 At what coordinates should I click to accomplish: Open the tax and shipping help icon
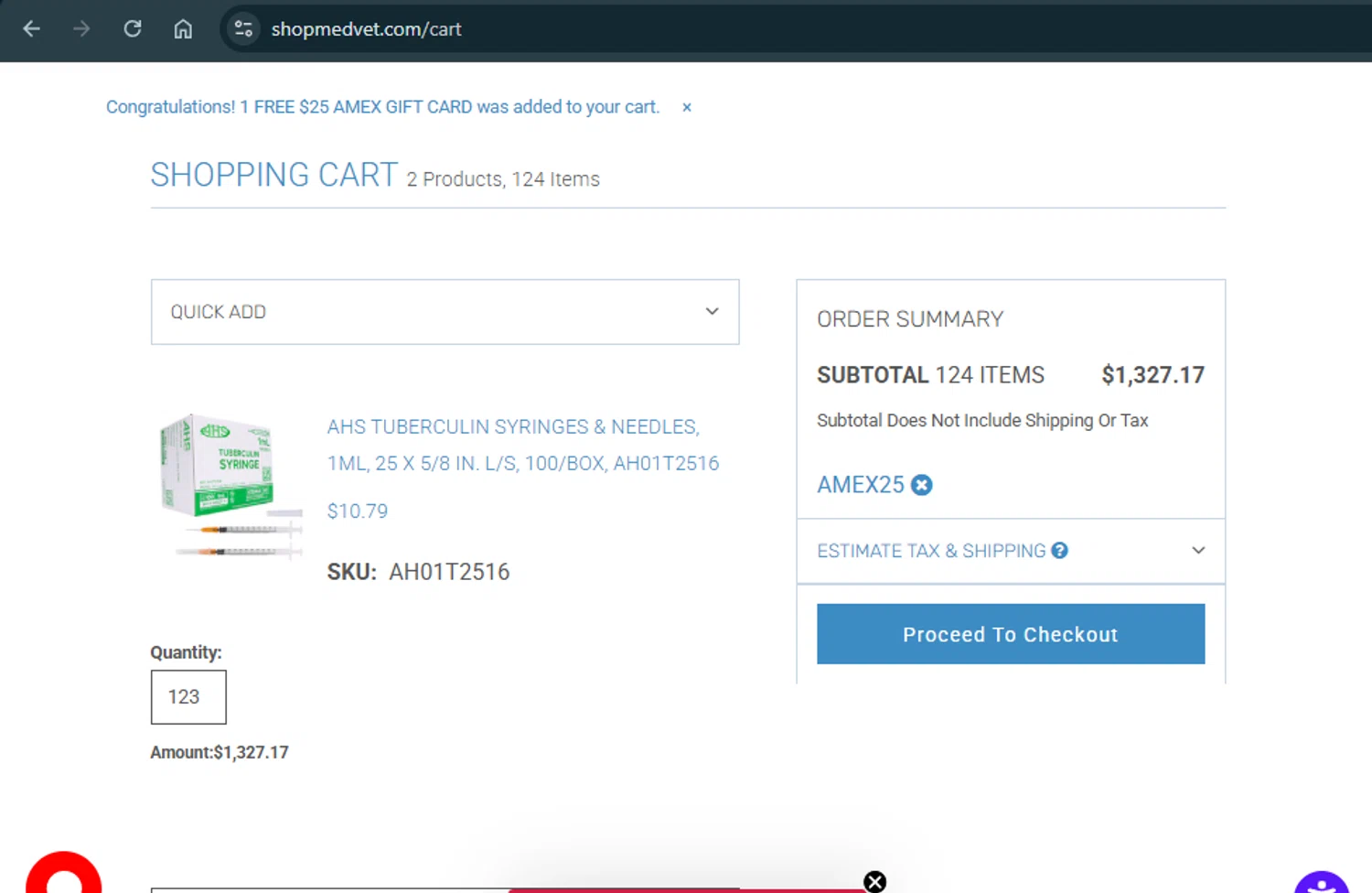pyautogui.click(x=1059, y=551)
